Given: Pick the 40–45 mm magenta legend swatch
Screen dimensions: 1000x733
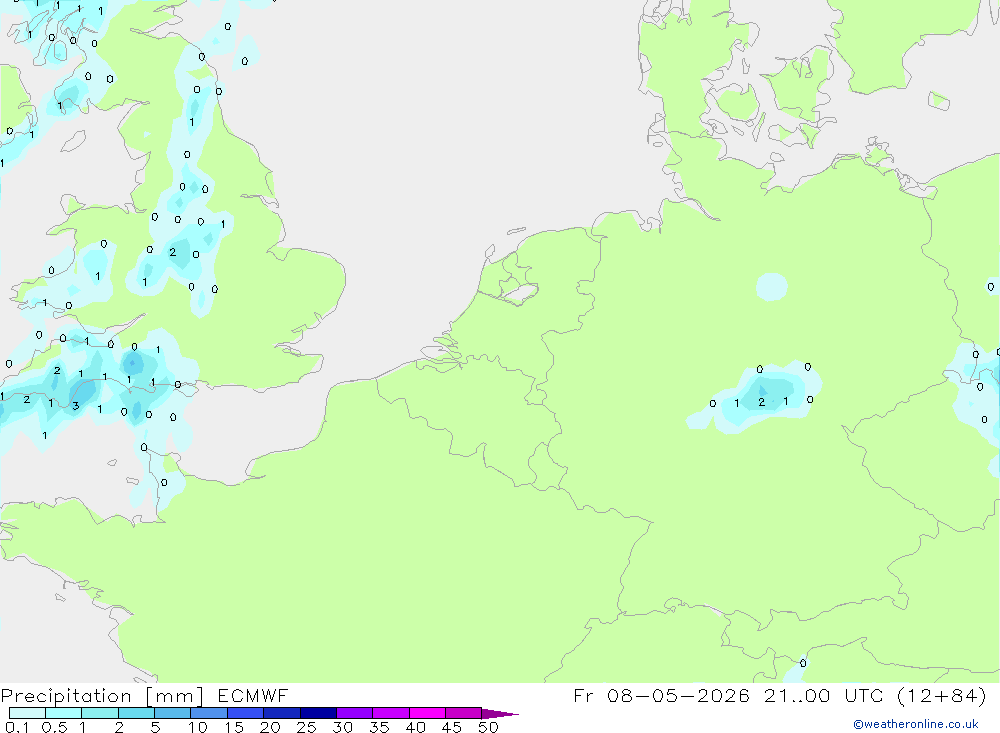Looking at the screenshot, I should (x=427, y=713).
